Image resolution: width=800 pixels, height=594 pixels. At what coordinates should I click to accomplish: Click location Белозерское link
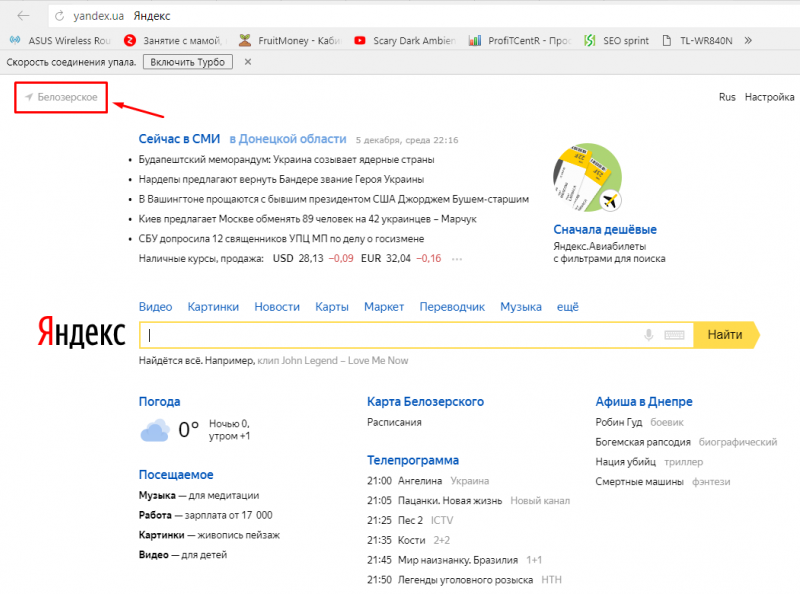click(61, 97)
